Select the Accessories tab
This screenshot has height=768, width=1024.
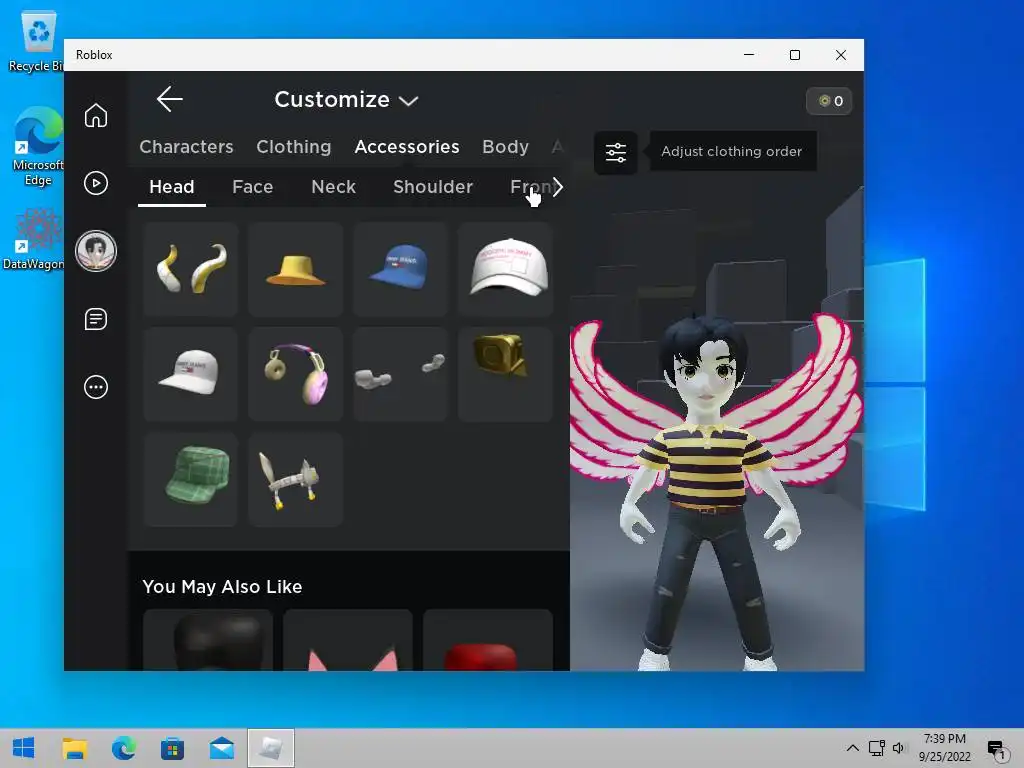click(407, 147)
